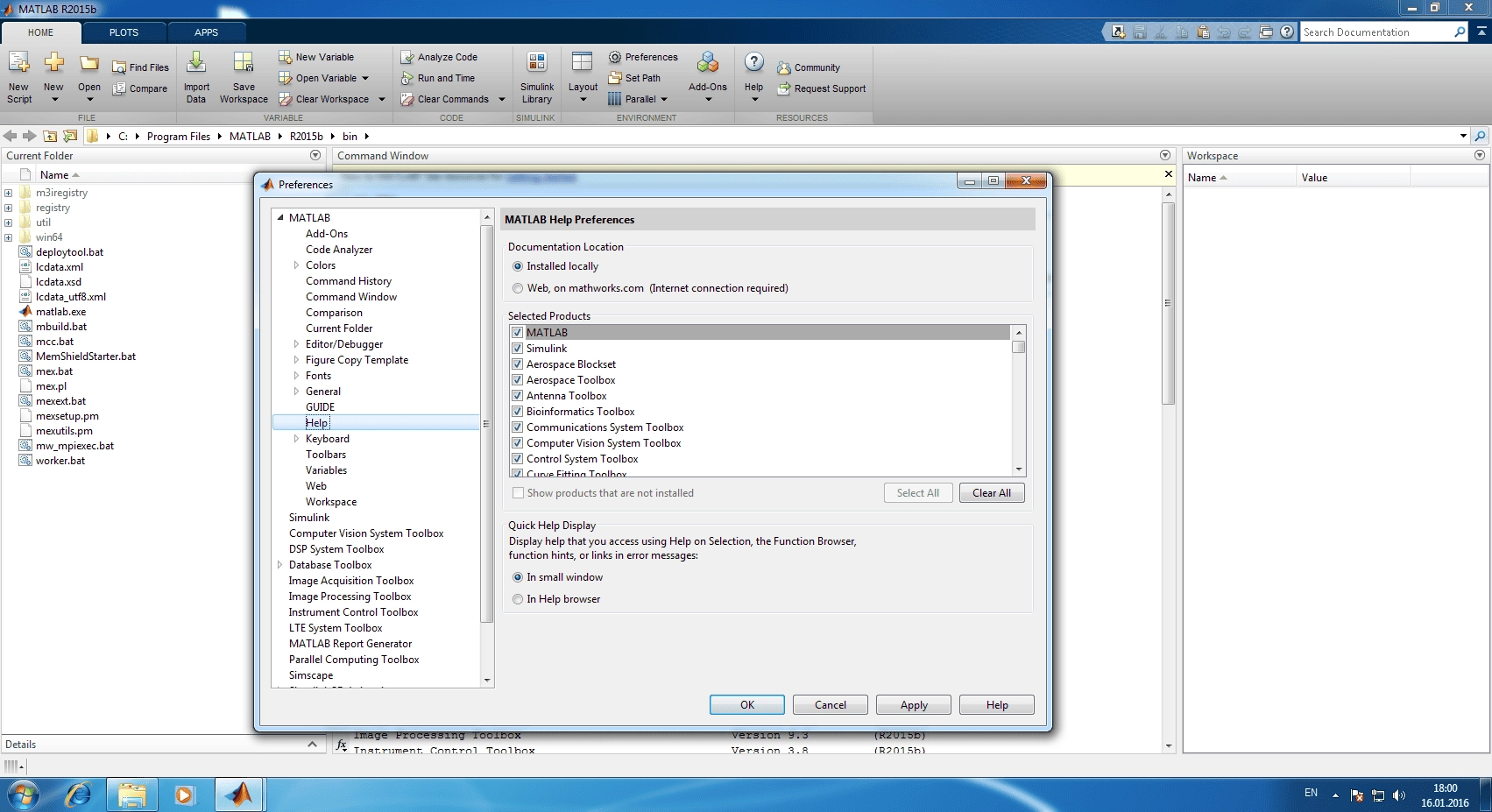Viewport: 1492px width, 812px height.
Task: Click Add-Ons icon
Action: point(708,62)
